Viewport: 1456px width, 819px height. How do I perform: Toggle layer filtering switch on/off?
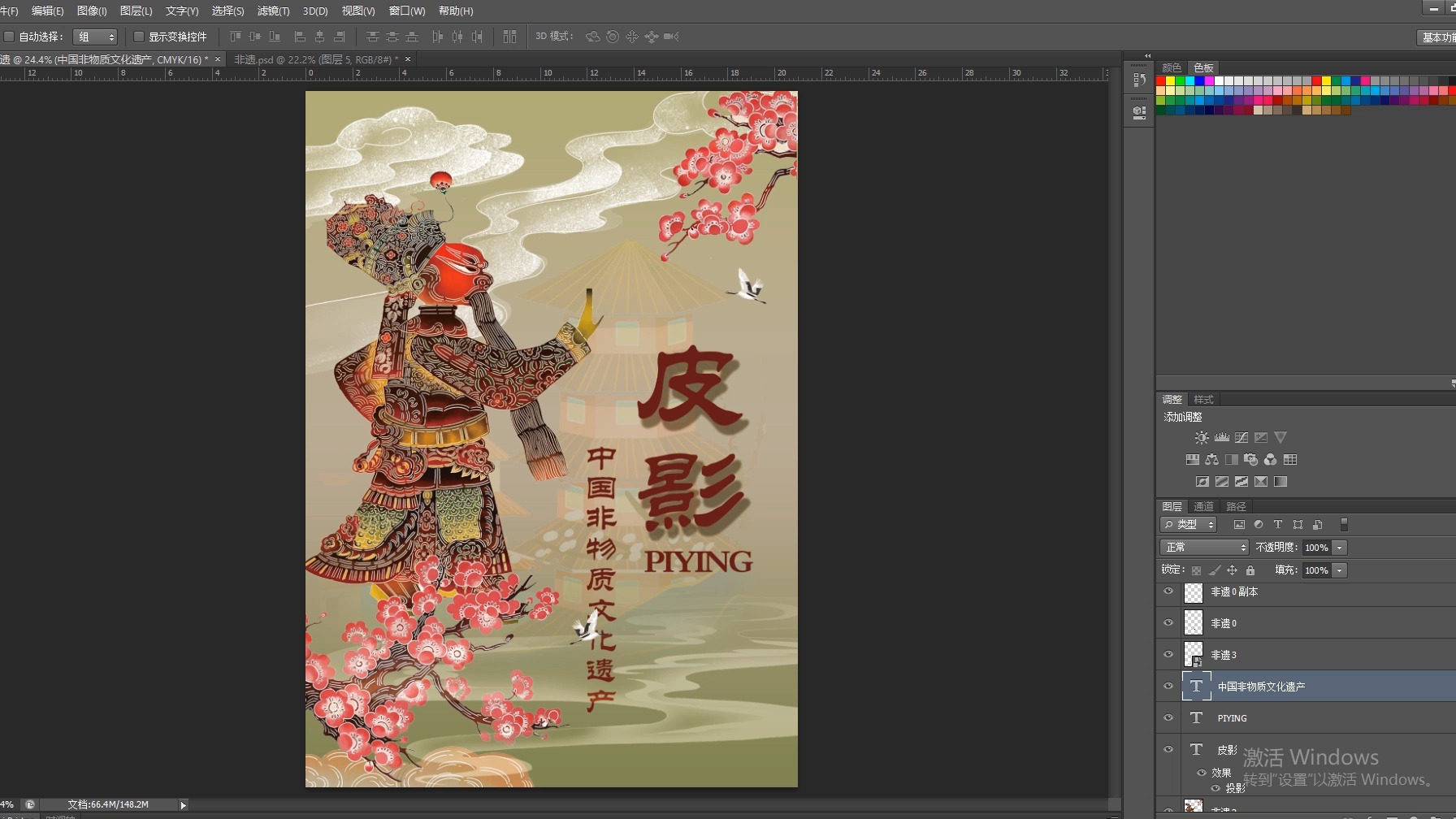1344,525
